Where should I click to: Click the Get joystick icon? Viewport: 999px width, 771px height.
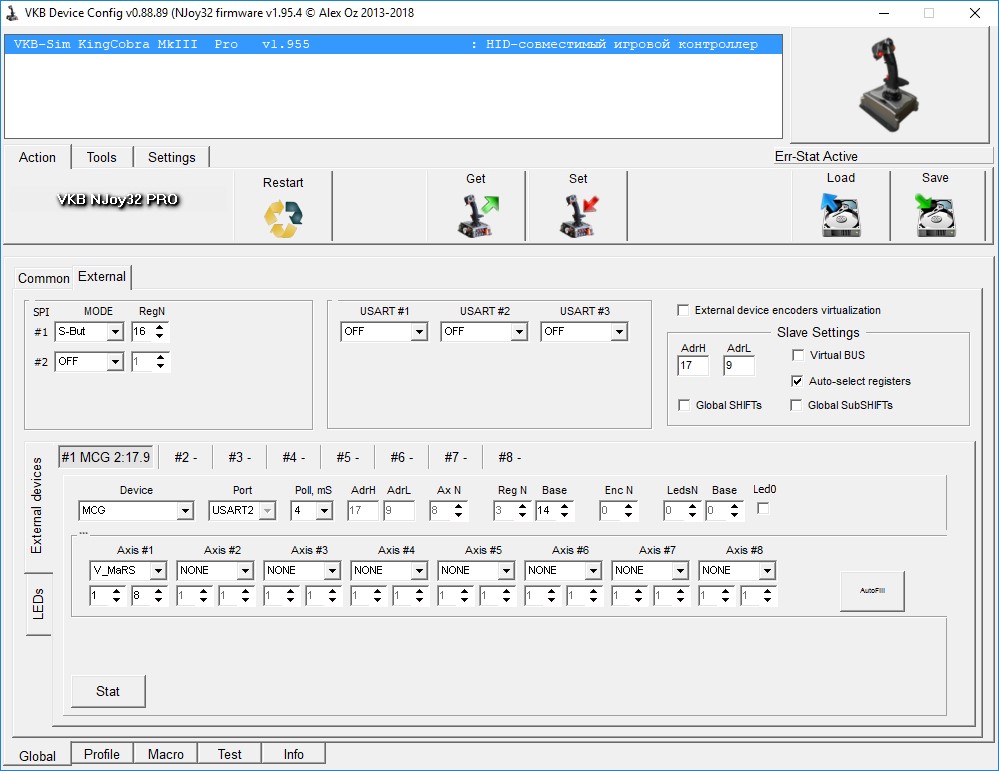point(476,216)
